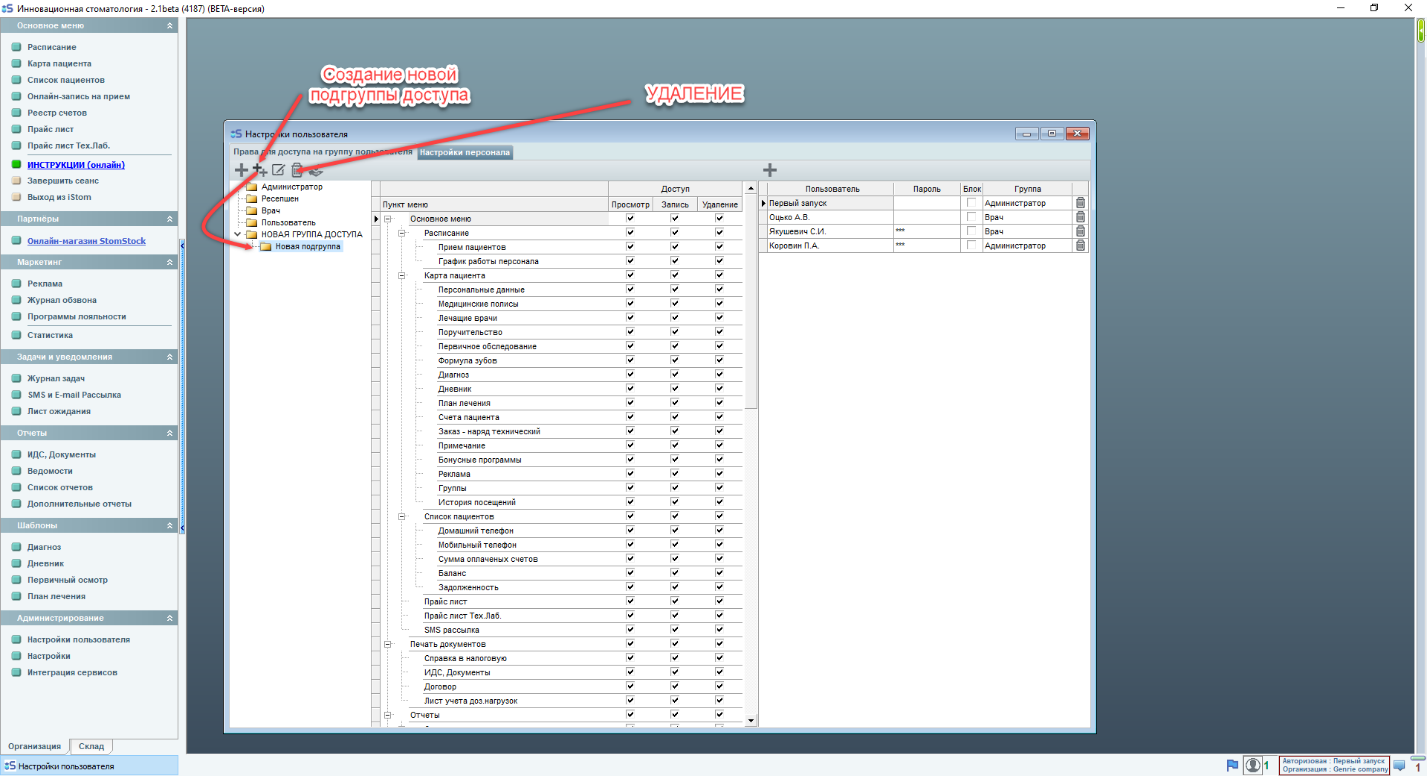
Task: Switch to the Склад bottom tab
Action: pyautogui.click(x=91, y=746)
